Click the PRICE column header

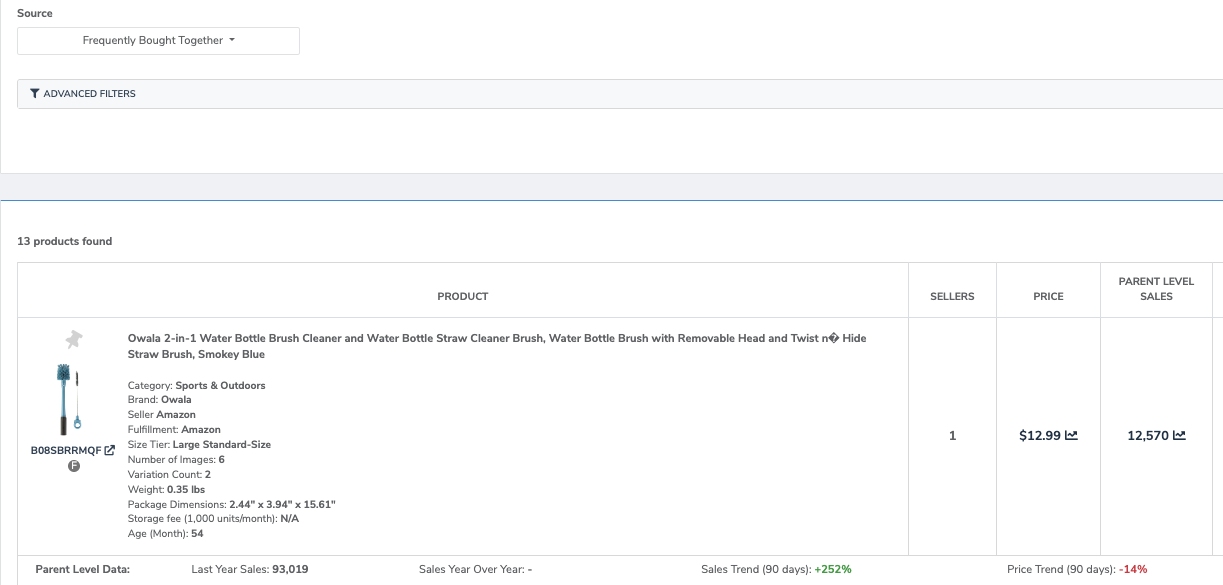point(1048,296)
